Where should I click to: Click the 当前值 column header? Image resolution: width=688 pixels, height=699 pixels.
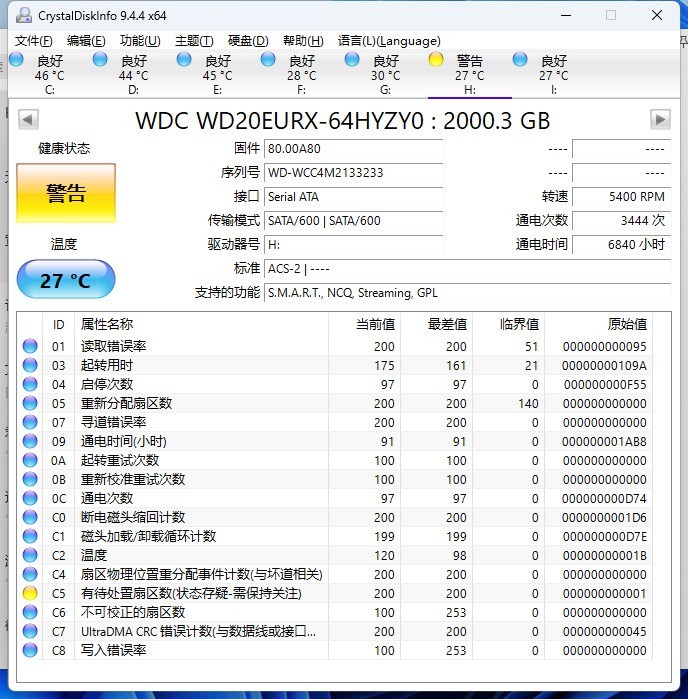pos(364,325)
